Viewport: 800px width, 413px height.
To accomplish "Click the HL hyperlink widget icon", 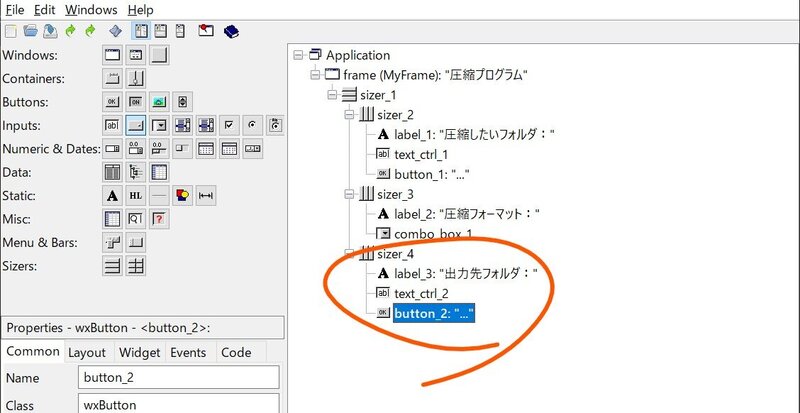I will pyautogui.click(x=135, y=195).
